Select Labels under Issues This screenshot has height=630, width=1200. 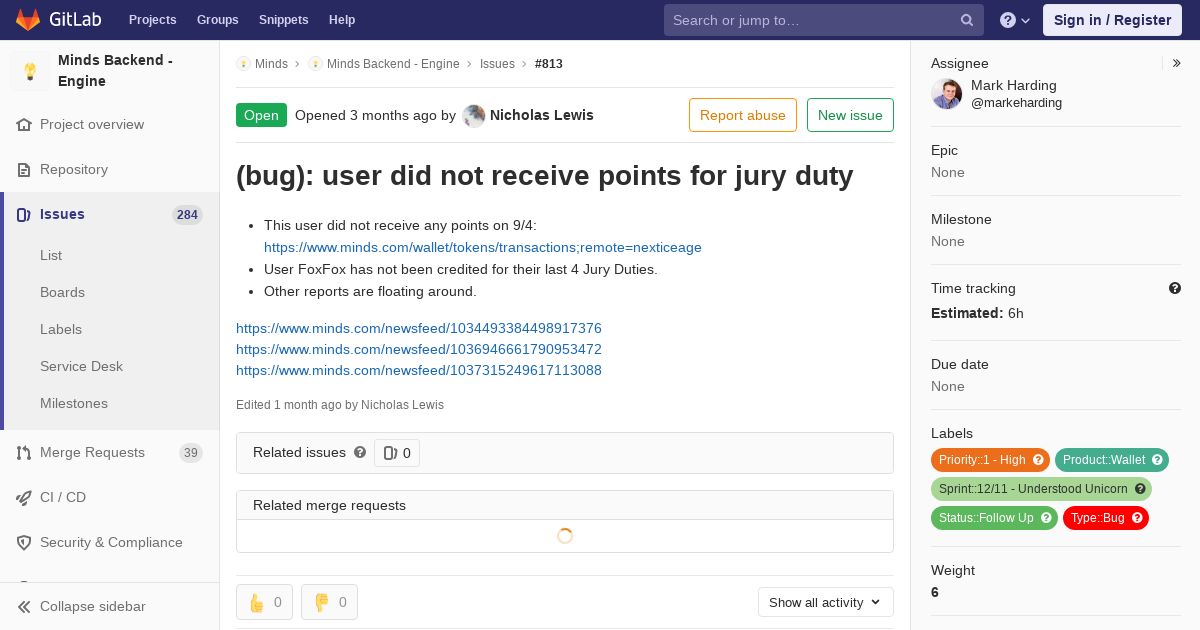(x=61, y=330)
